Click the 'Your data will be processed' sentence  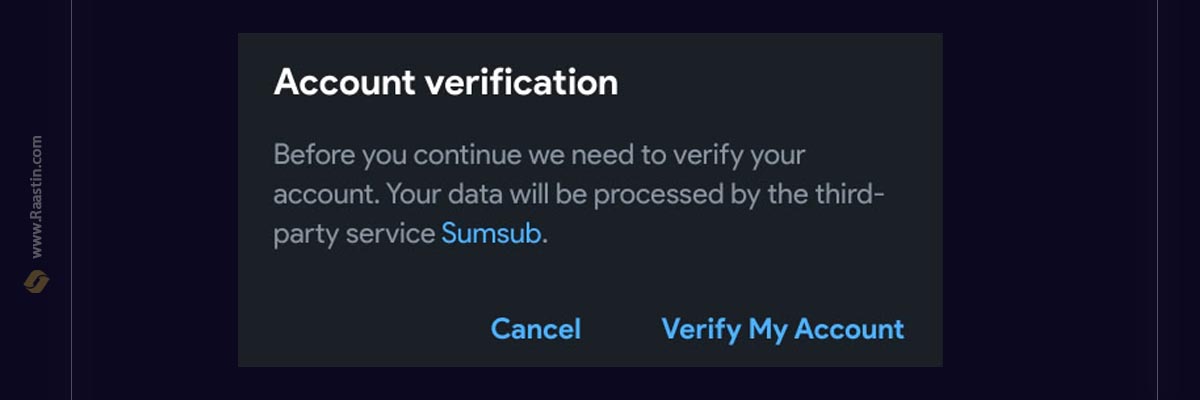coord(580,213)
